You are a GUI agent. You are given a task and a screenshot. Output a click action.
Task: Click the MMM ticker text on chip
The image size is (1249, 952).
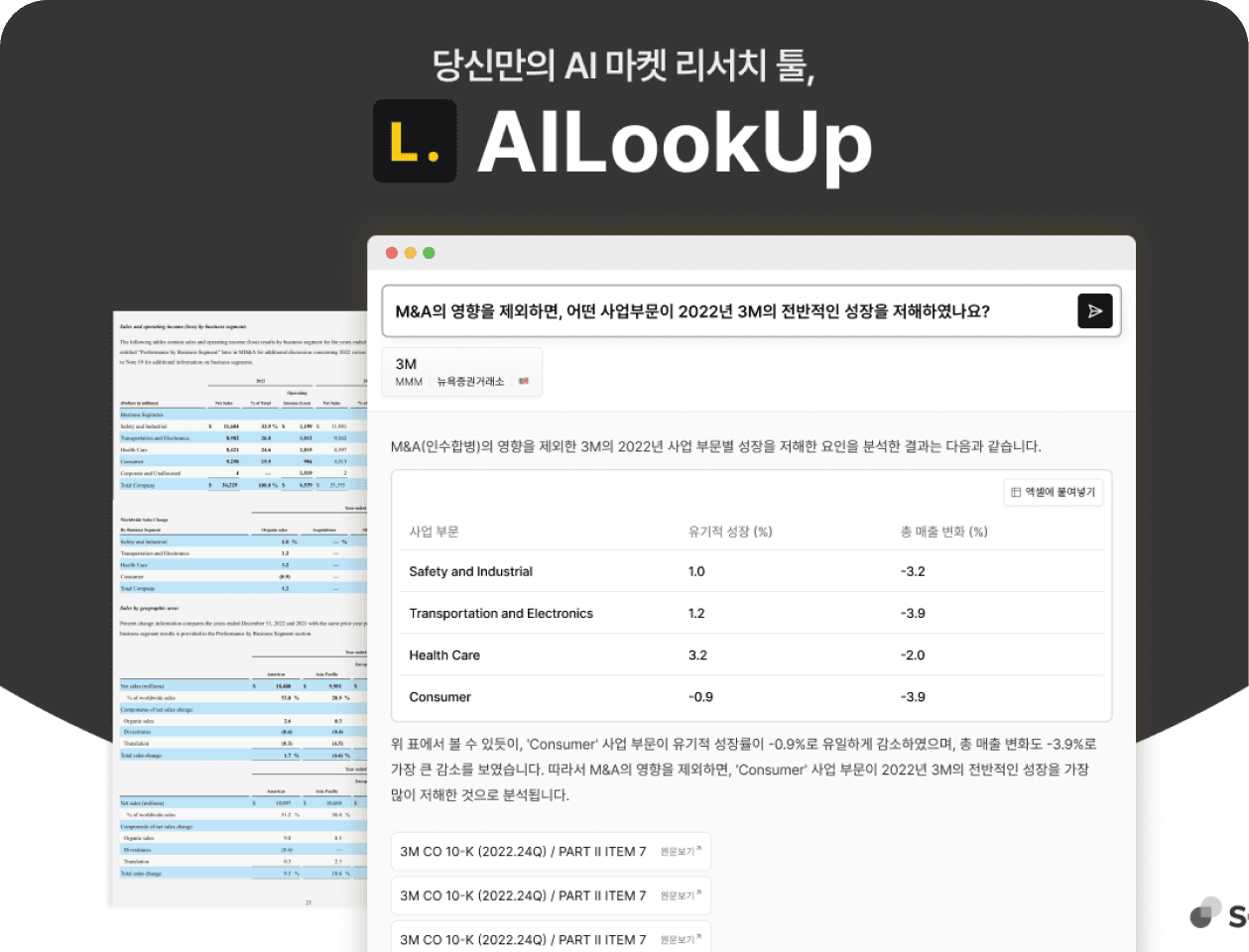point(409,382)
